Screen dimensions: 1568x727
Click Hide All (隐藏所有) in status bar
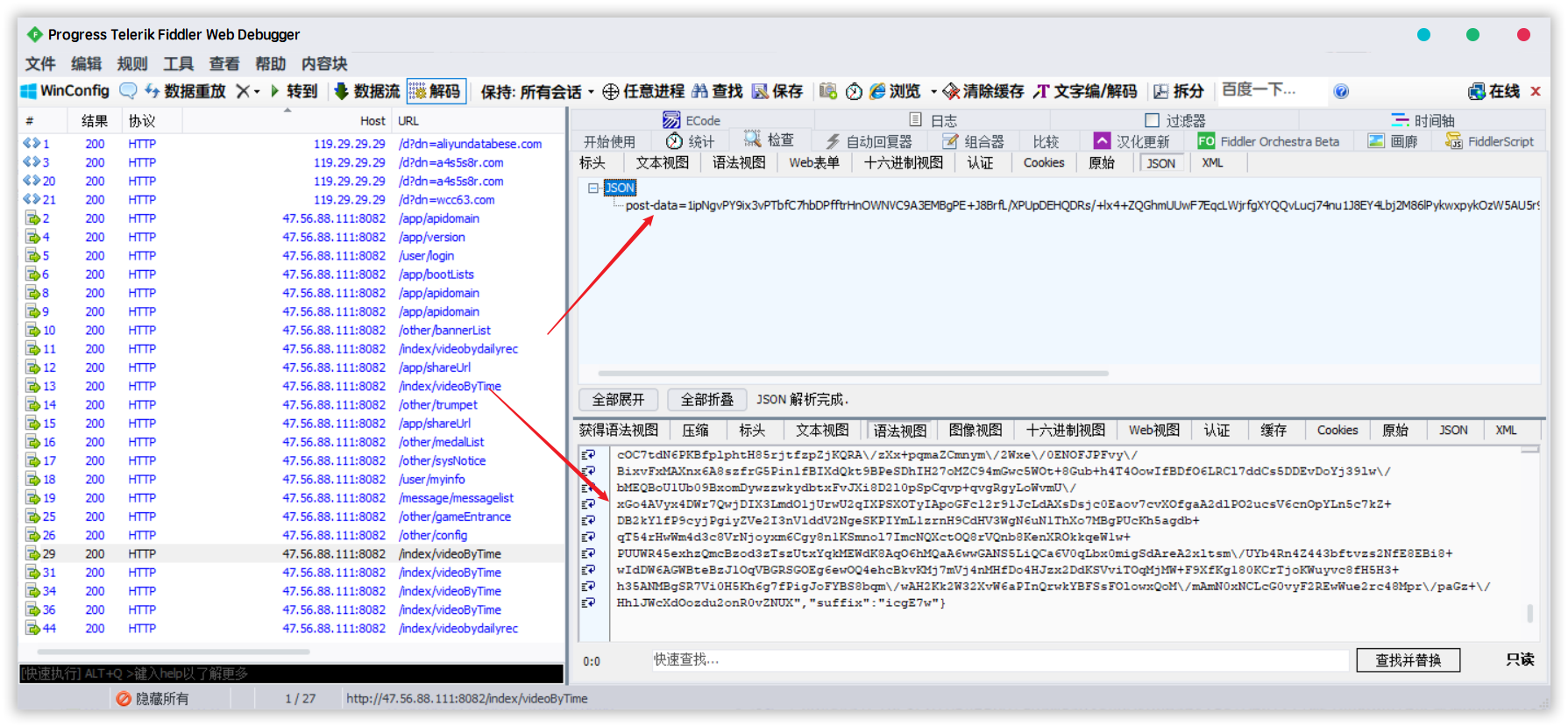153,699
